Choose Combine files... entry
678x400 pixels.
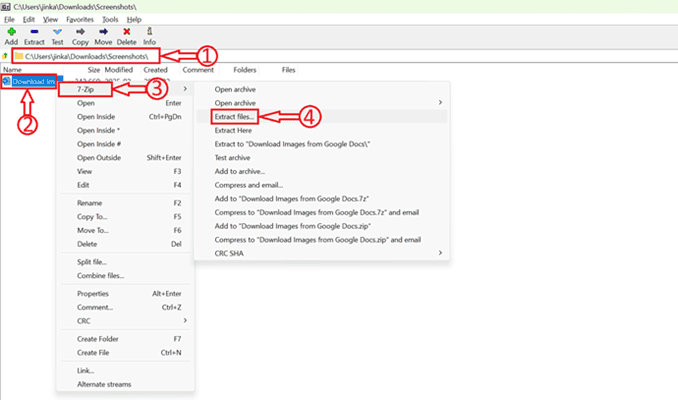pyautogui.click(x=125, y=275)
